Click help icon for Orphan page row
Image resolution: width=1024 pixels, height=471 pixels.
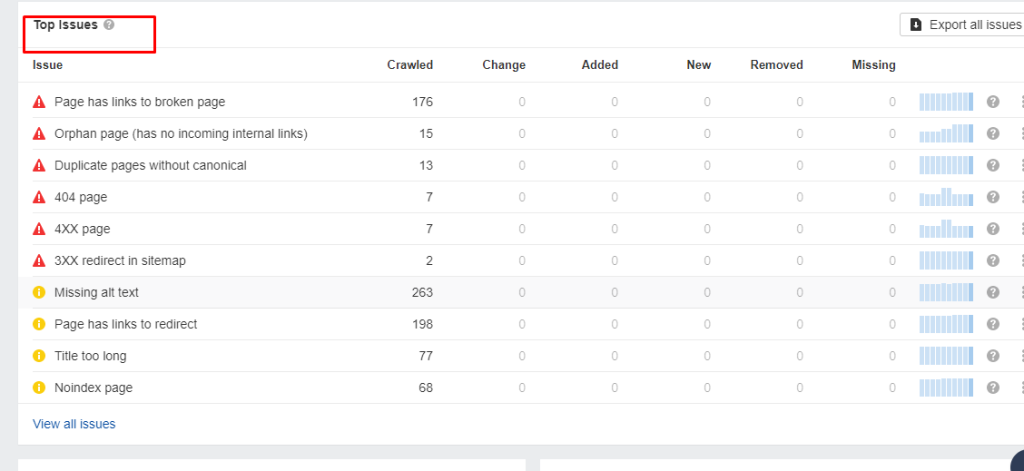993,133
